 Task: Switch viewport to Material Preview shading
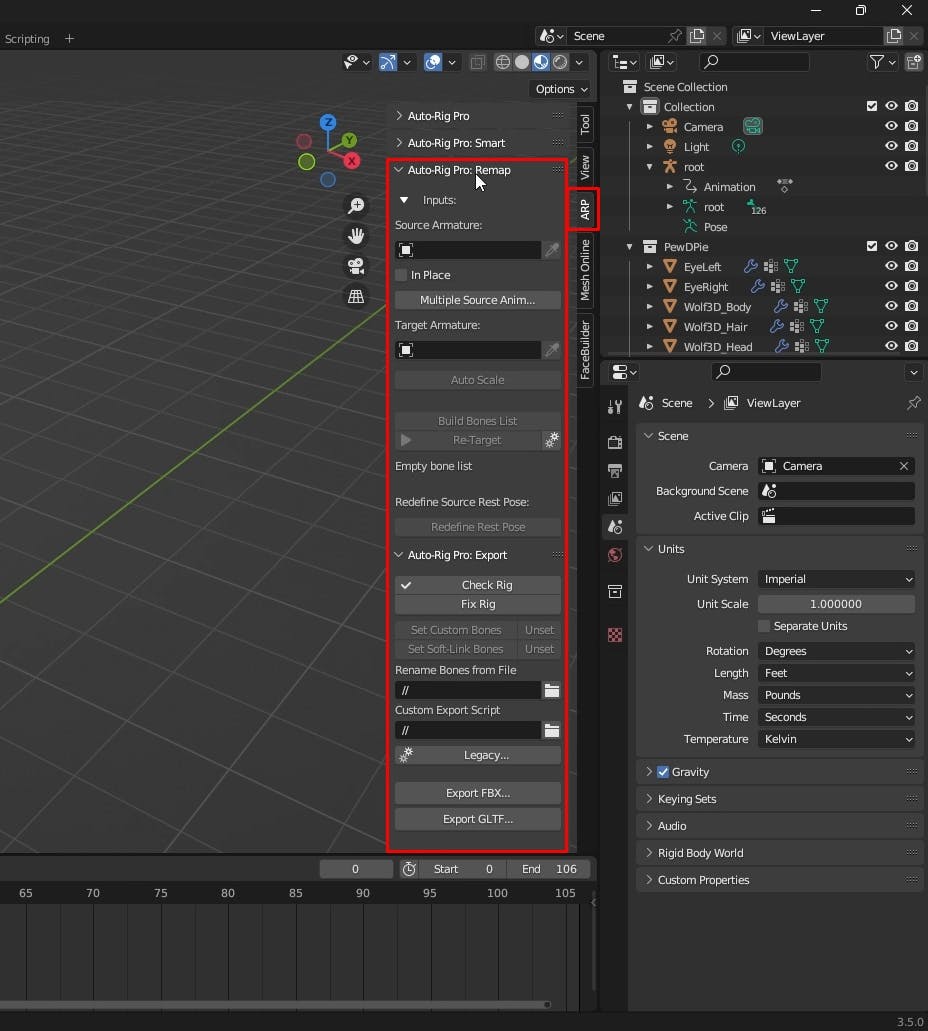[540, 62]
